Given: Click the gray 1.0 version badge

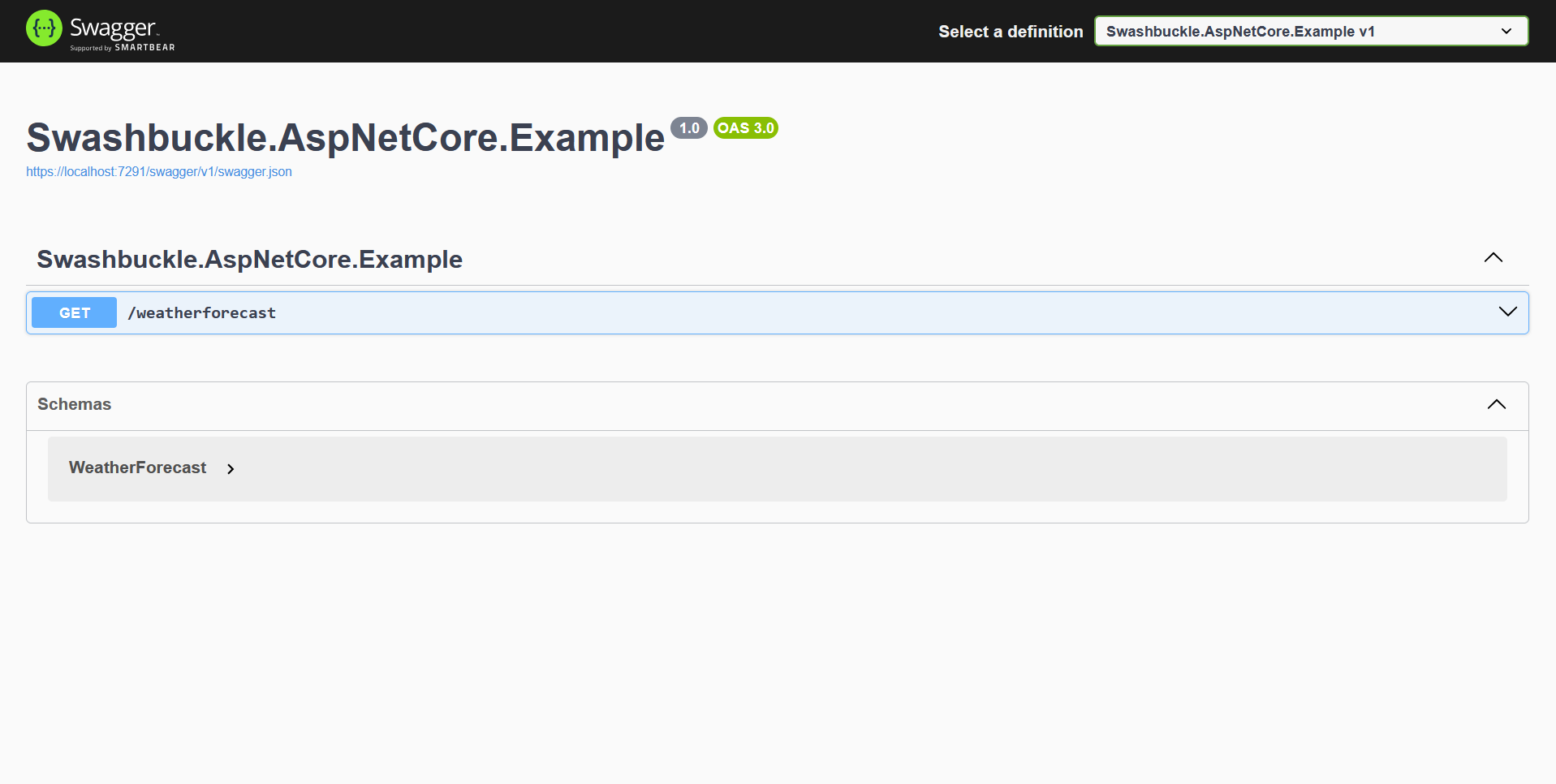Looking at the screenshot, I should pos(689,127).
